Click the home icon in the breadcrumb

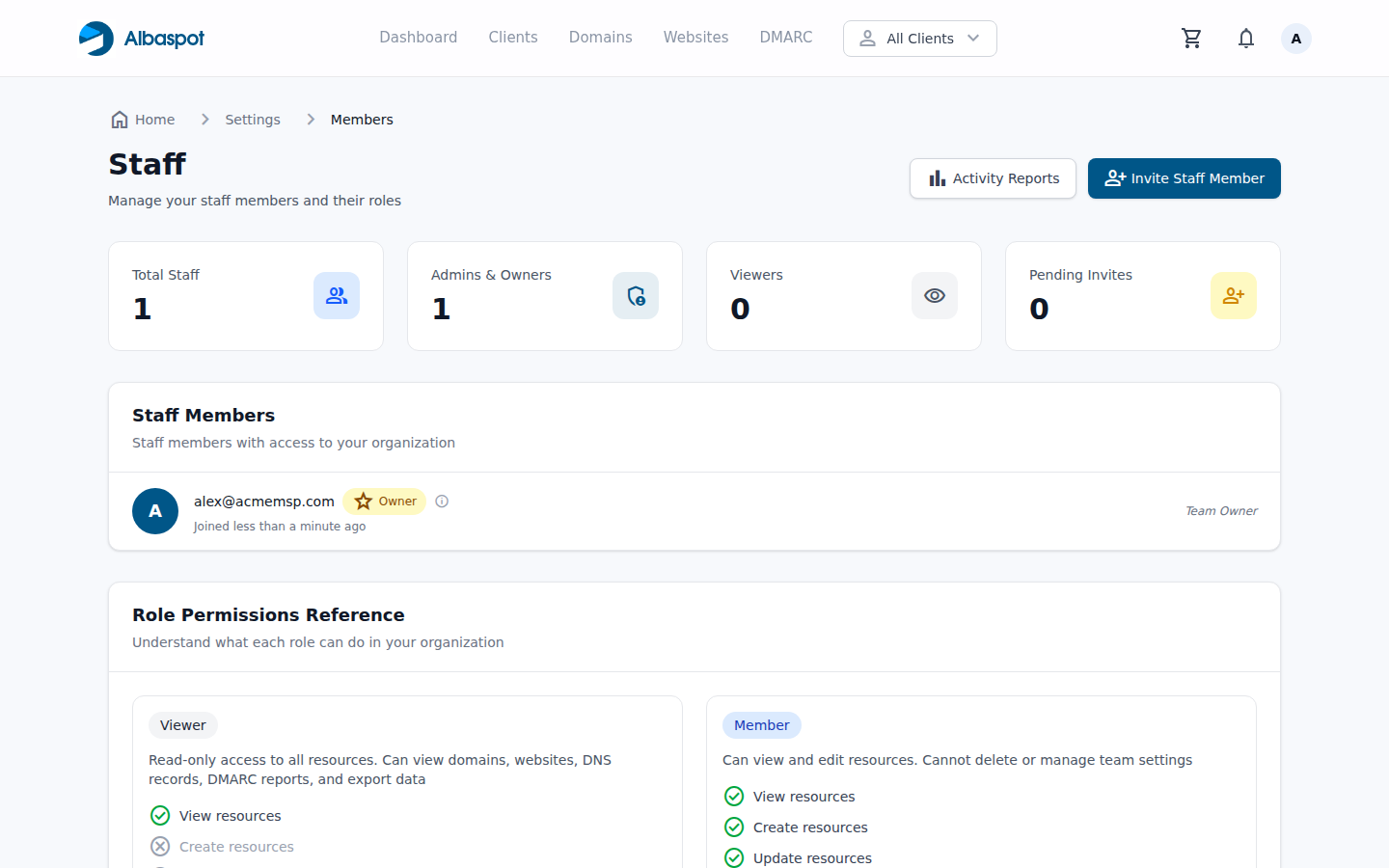[x=118, y=119]
